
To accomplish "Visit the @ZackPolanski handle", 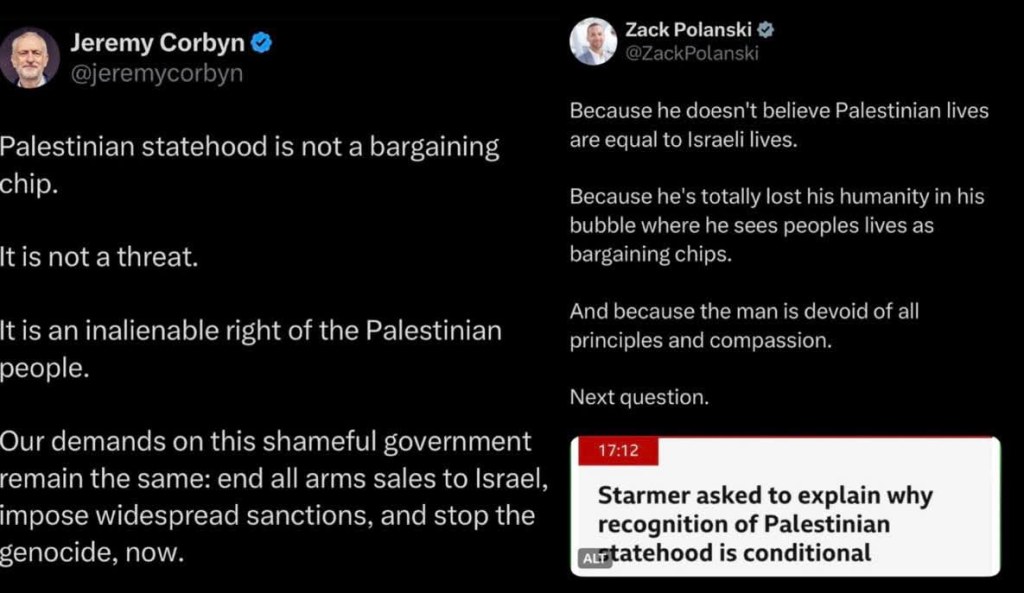I will [x=692, y=53].
